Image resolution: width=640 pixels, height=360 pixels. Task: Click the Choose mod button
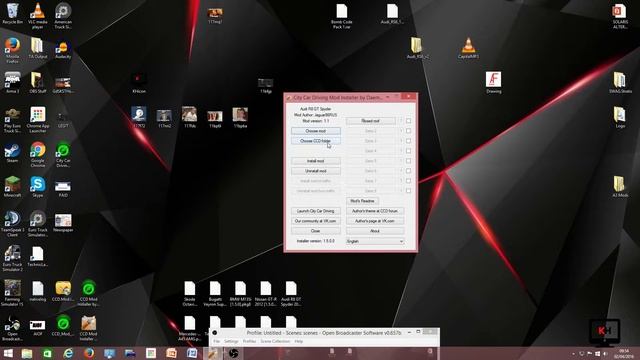pos(316,131)
